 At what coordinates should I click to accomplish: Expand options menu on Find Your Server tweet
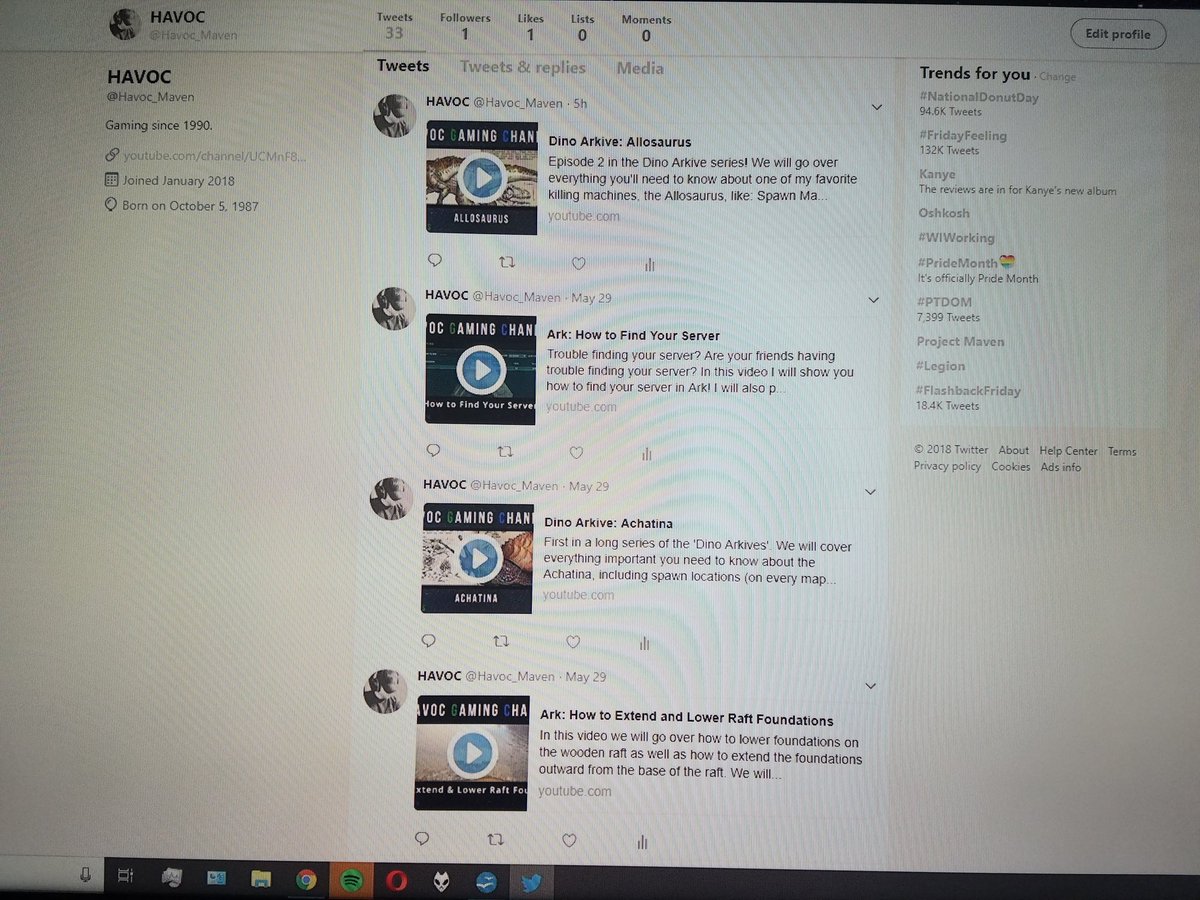(x=873, y=299)
